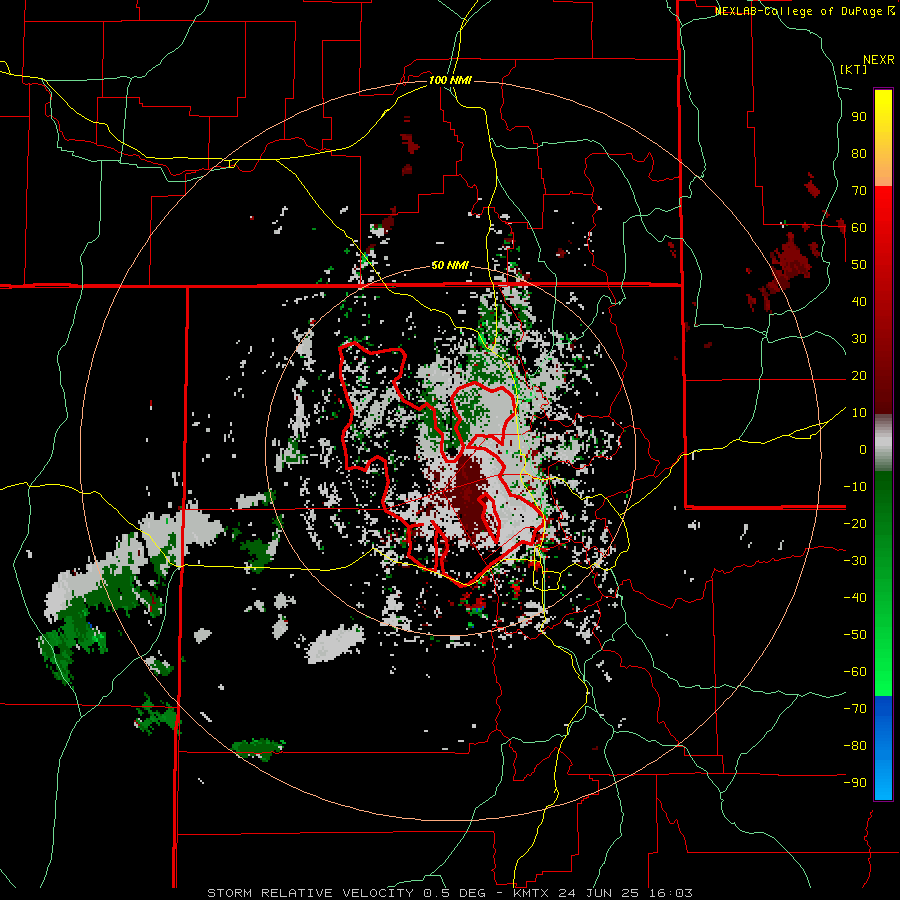Click the -50 value on the velocity scale

tap(855, 635)
